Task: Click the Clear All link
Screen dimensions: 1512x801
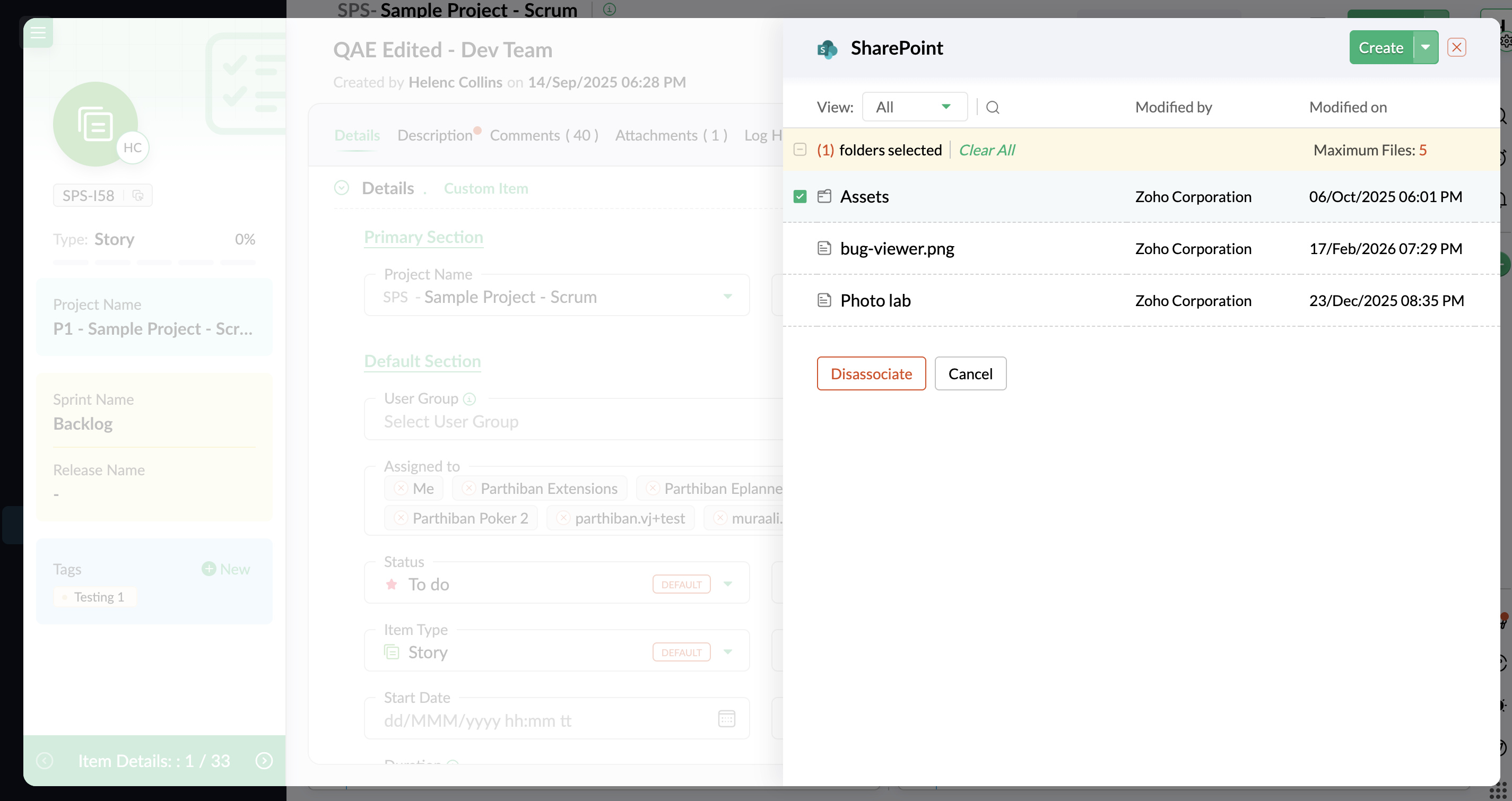Action: tap(986, 150)
